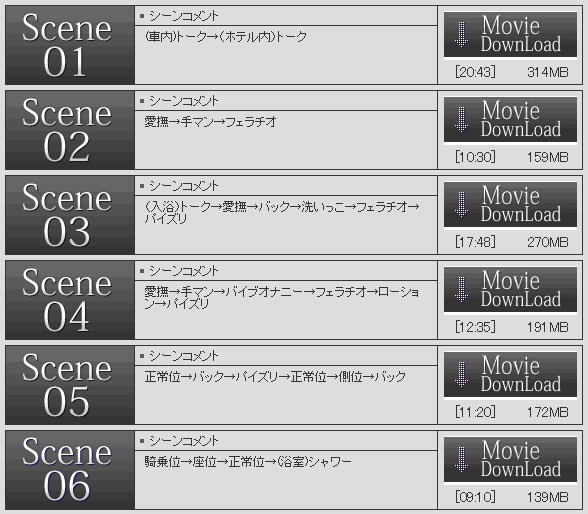Select the Scene 01 title banner

tap(70, 45)
